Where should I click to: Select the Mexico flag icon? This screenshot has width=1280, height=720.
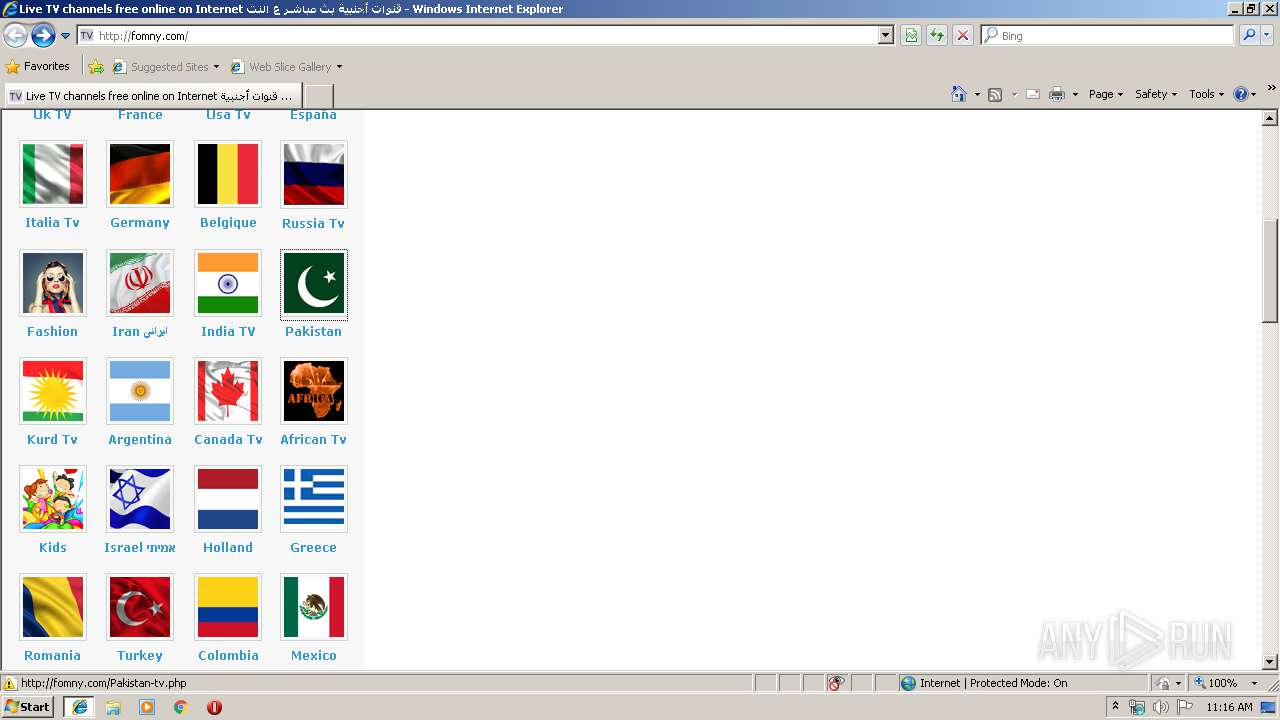[314, 607]
